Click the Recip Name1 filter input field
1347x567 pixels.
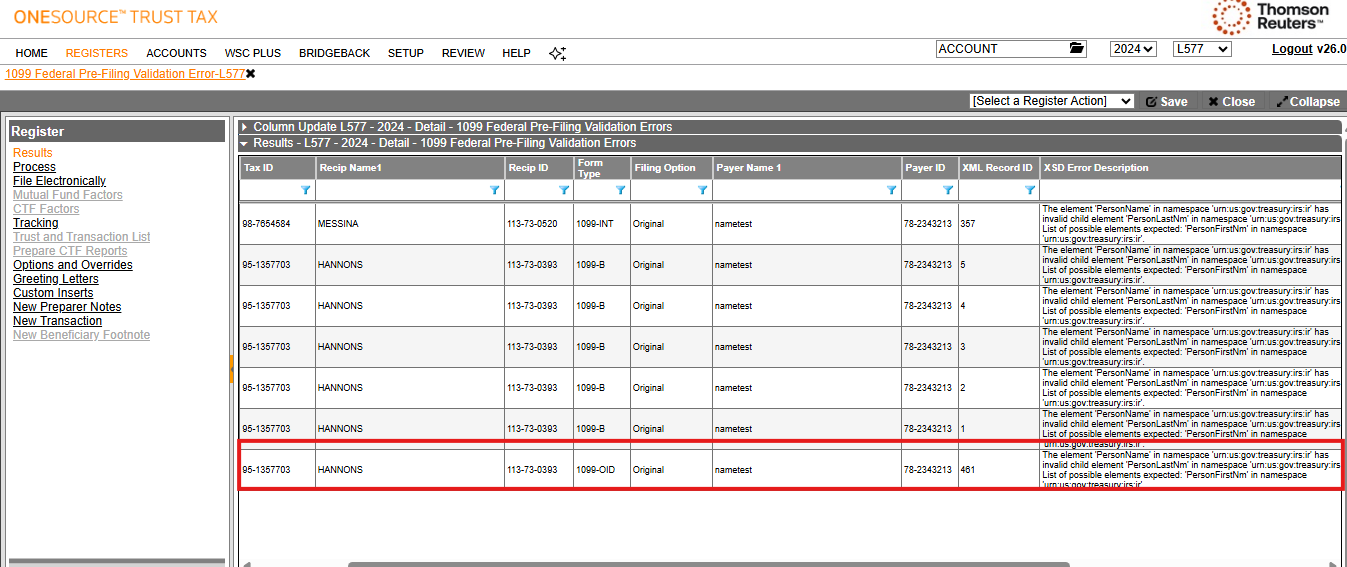click(402, 189)
